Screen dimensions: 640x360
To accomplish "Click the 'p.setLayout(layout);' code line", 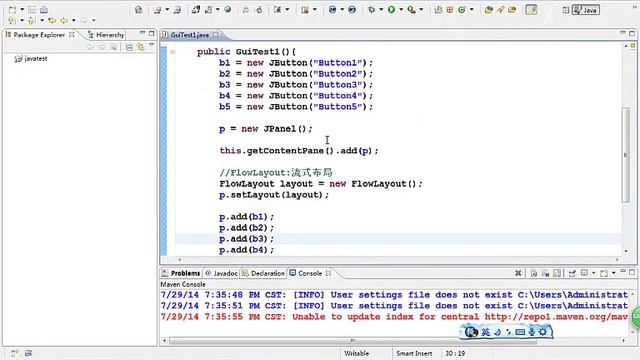I will click(274, 195).
